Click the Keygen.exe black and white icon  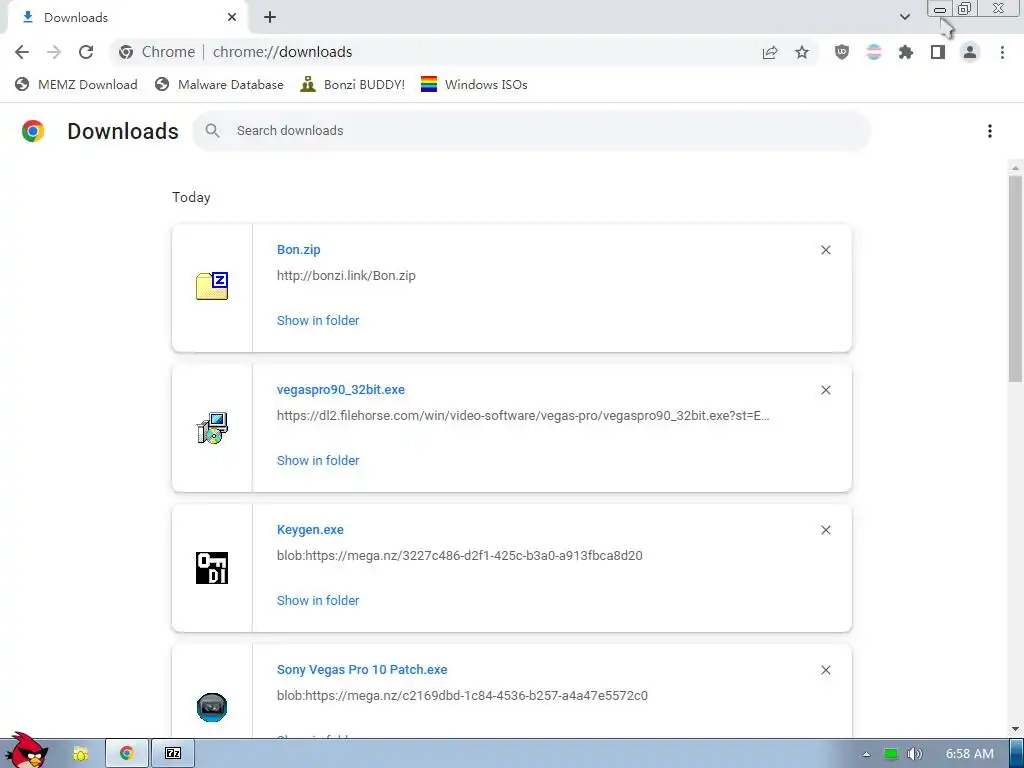tap(212, 568)
